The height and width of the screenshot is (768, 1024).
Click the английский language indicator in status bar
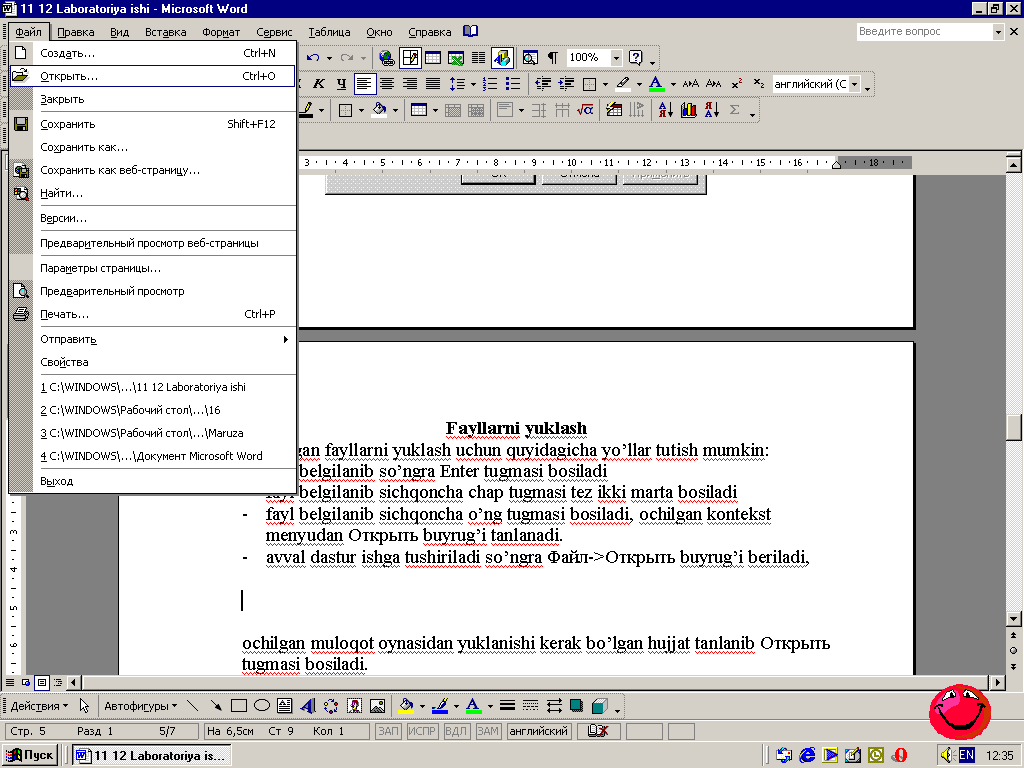pyautogui.click(x=539, y=731)
